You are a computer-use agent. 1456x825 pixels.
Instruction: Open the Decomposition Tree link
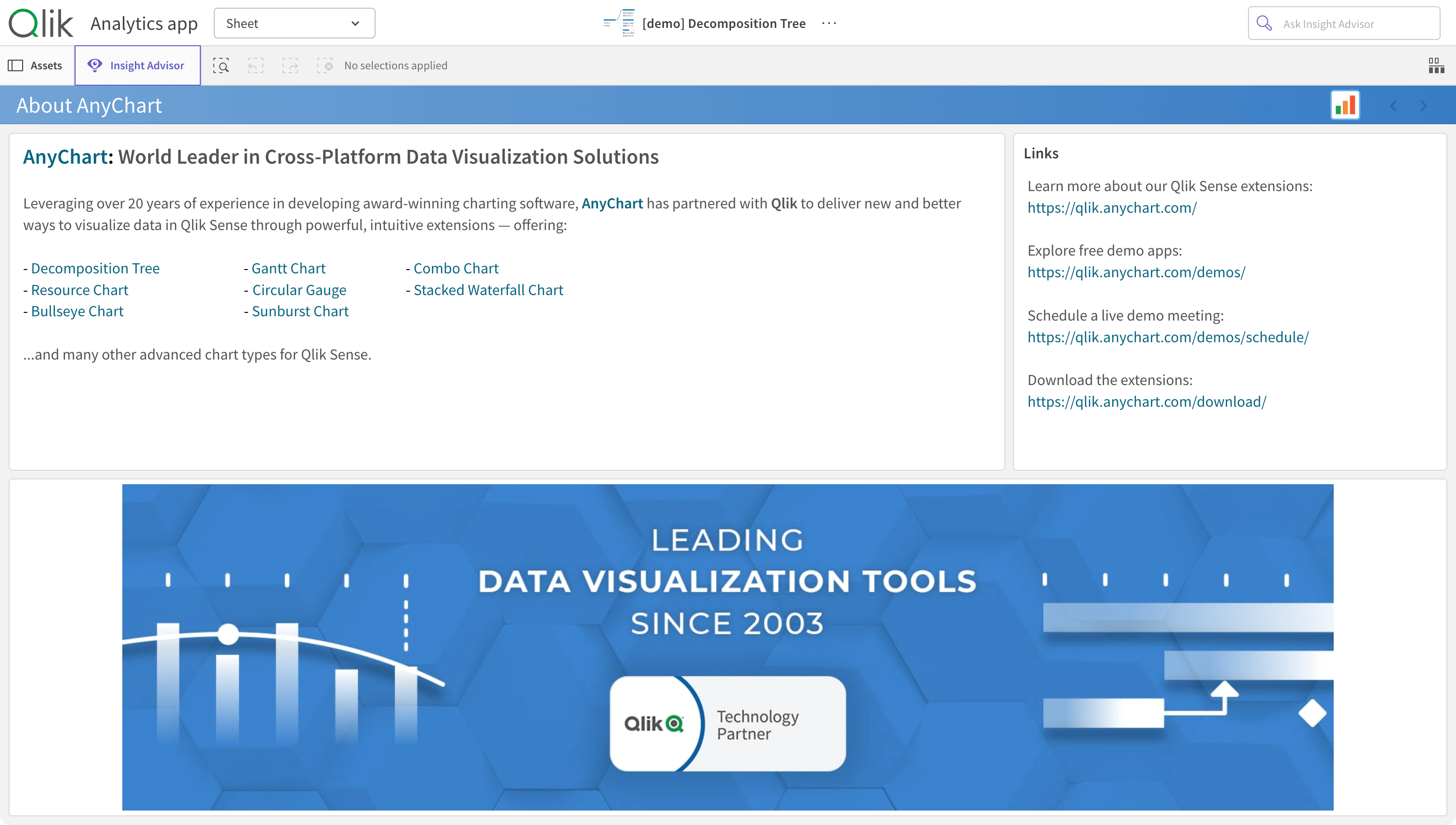coord(95,268)
